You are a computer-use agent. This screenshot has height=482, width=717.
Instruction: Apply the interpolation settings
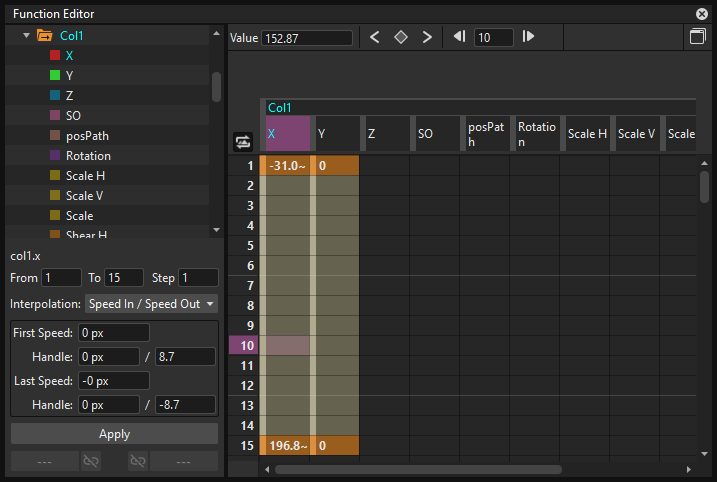click(114, 434)
